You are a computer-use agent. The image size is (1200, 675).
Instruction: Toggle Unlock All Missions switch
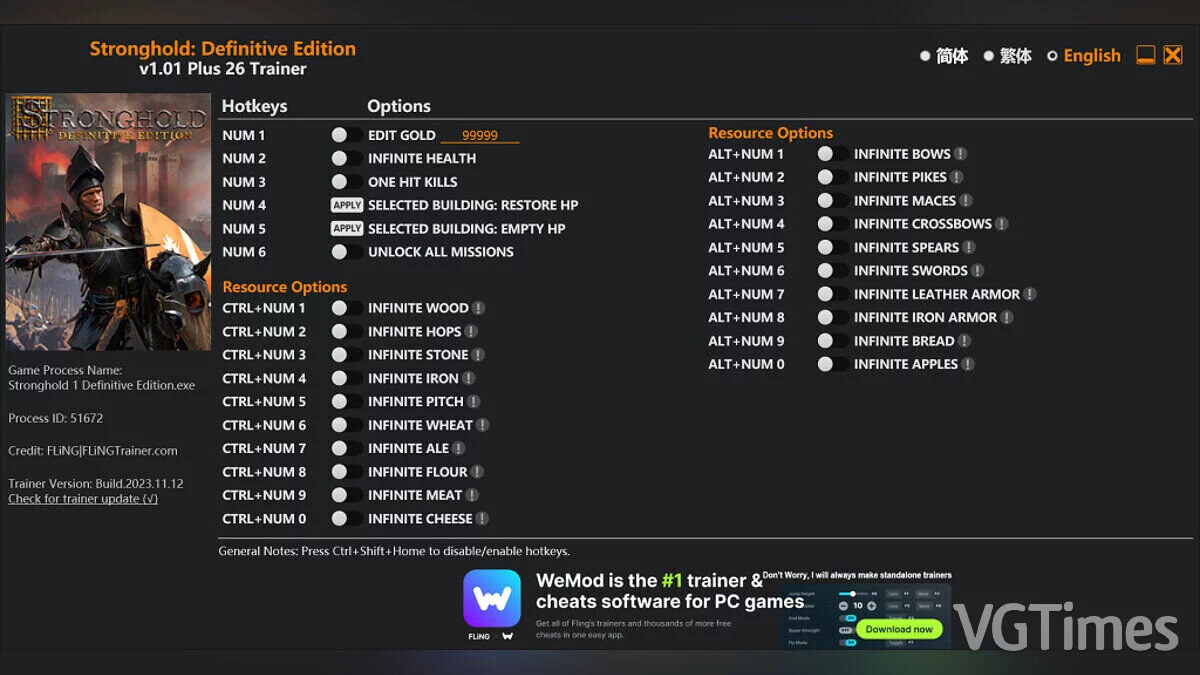[346, 252]
